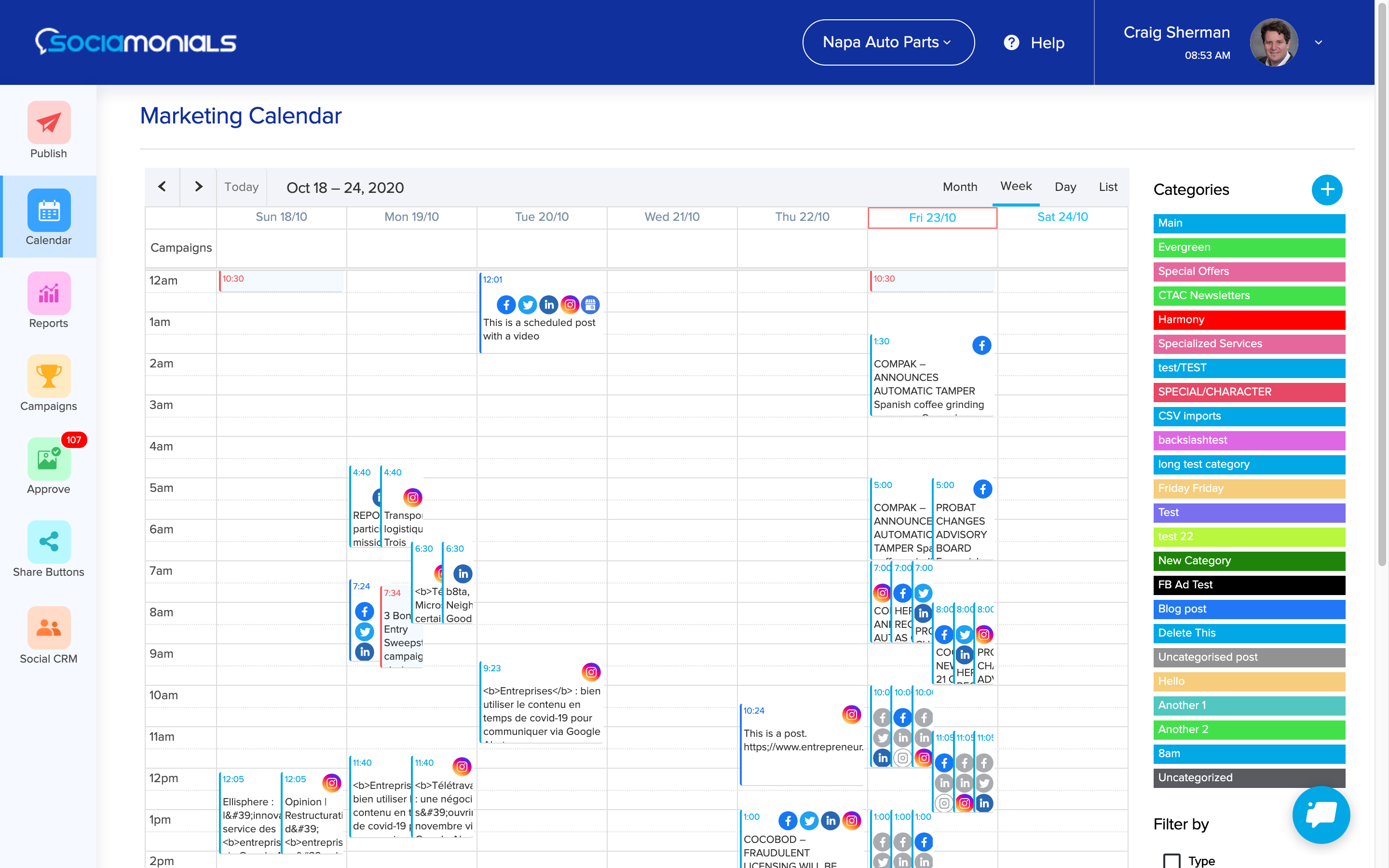
Task: Switch to List view tab
Action: [1108, 187]
